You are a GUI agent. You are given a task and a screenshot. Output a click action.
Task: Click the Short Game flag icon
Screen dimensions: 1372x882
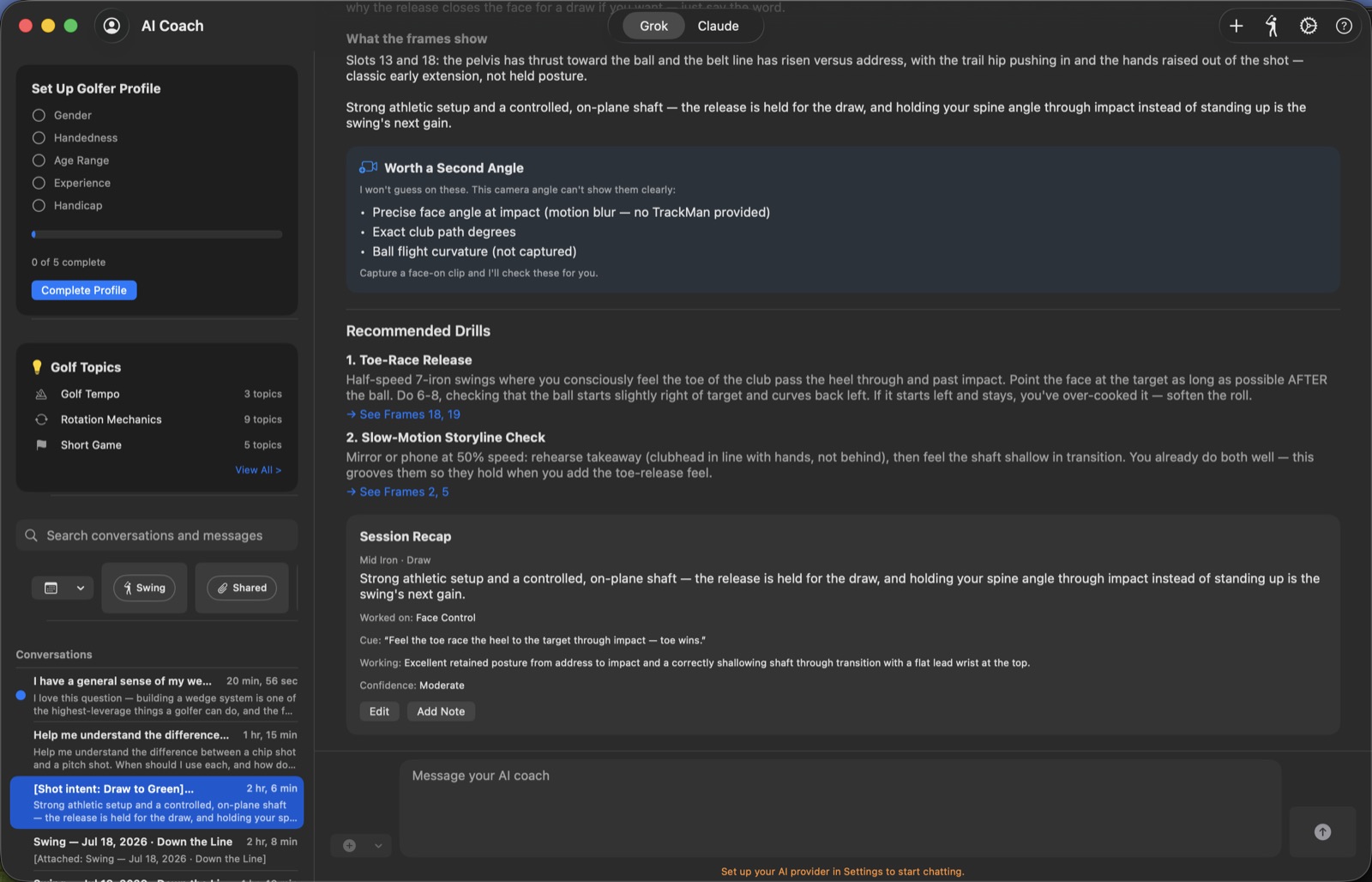tap(41, 445)
